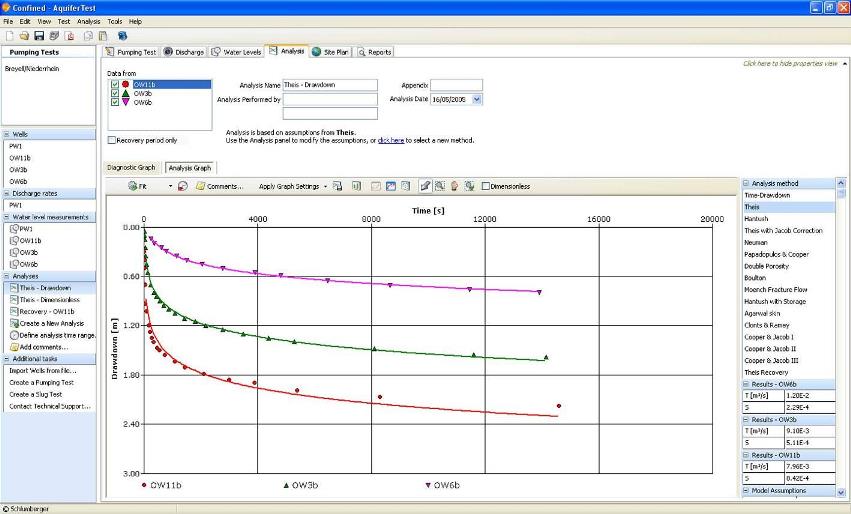Switch to the Reports tab
This screenshot has height=514, width=851.
374,52
